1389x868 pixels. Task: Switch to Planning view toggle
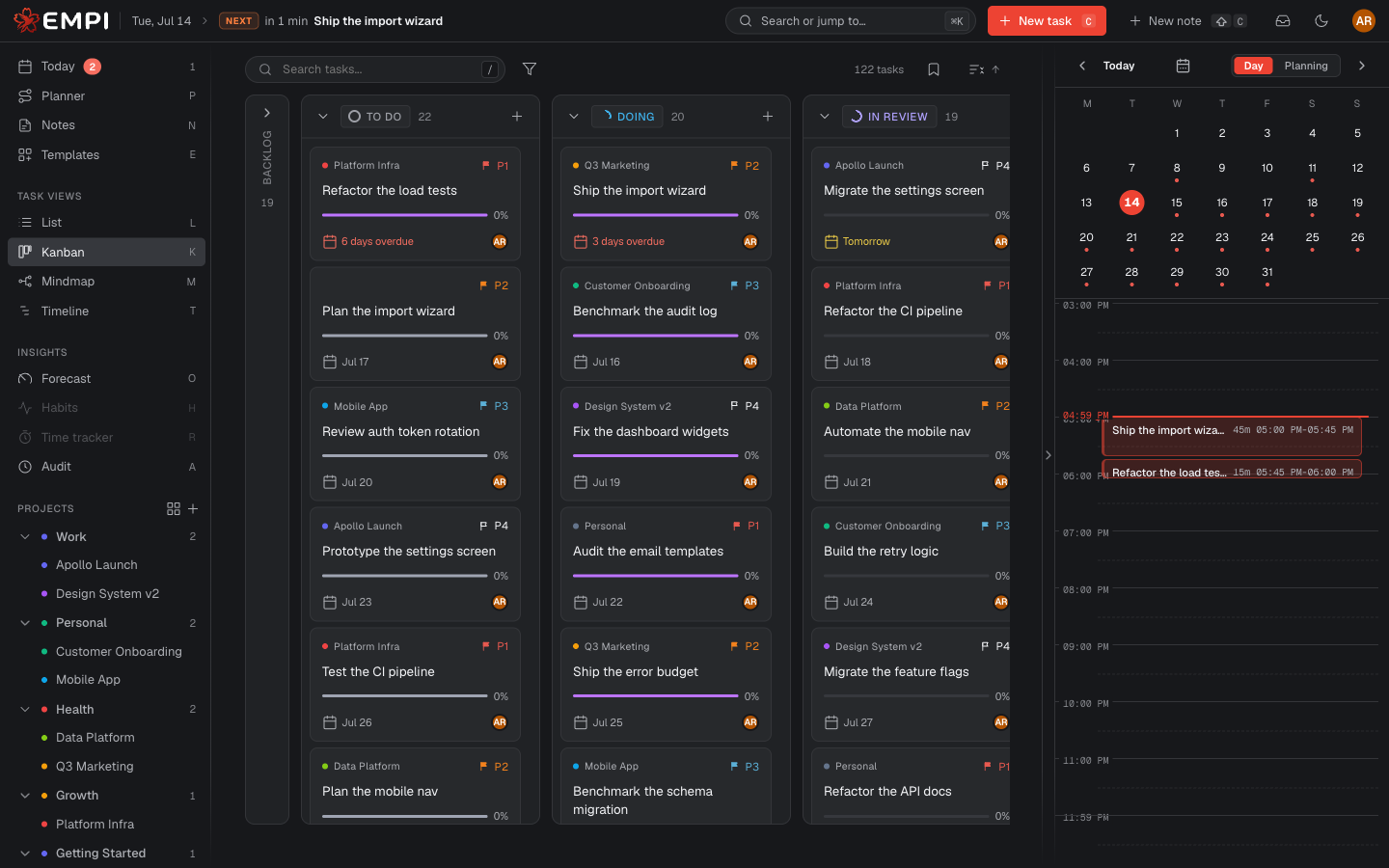pos(1306,66)
